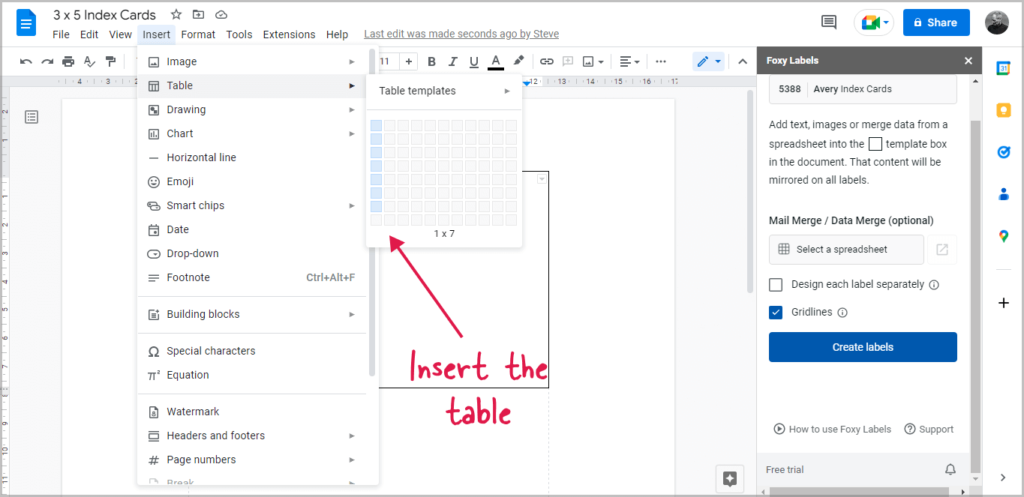Click the Google Docs home icon
This screenshot has height=497, width=1024.
(26, 24)
